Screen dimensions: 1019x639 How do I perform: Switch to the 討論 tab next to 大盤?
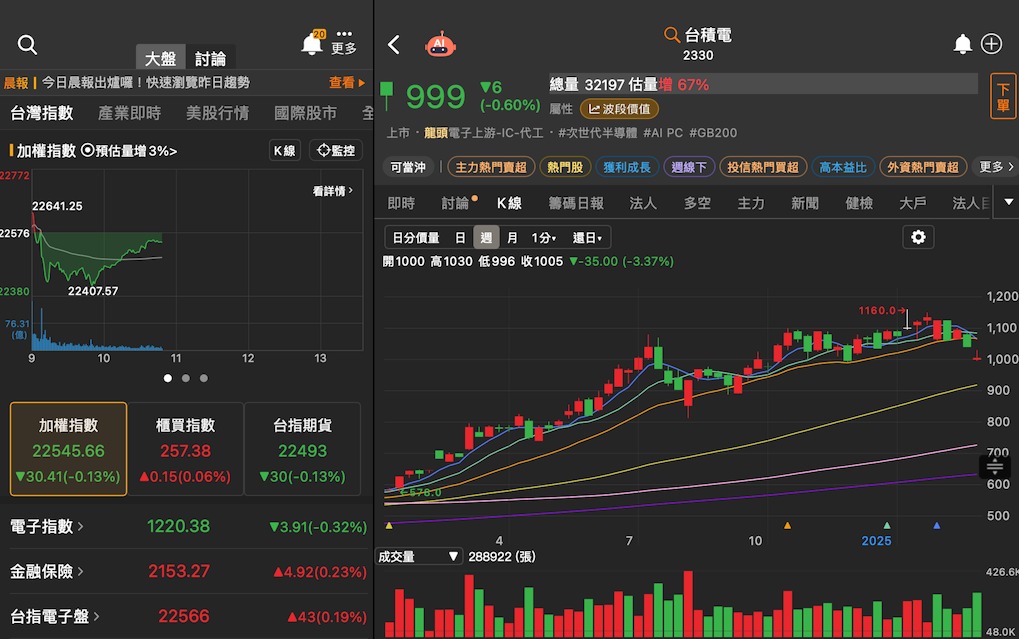click(x=211, y=57)
